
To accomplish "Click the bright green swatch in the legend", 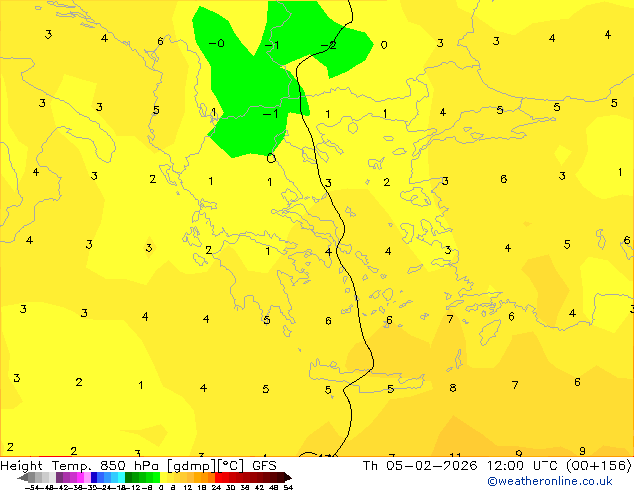I will pos(156,477).
